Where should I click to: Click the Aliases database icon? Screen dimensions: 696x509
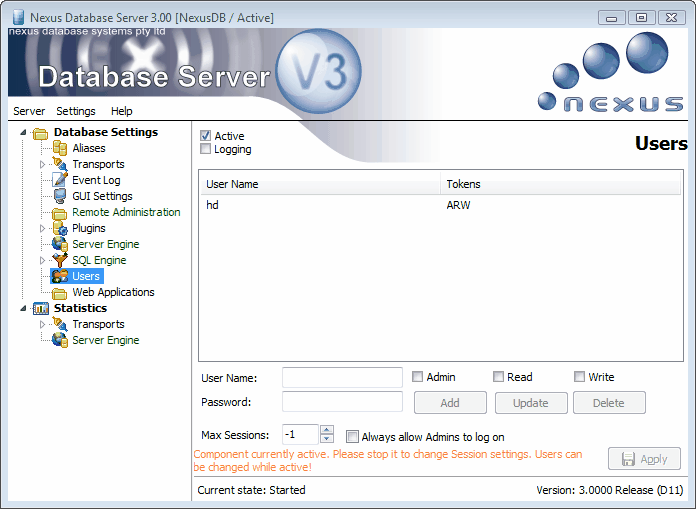(x=60, y=148)
